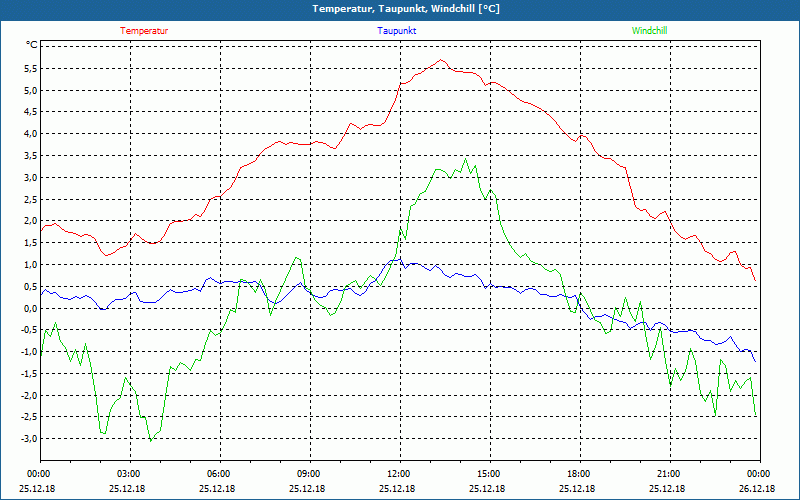800x500 pixels.
Task: Click the 25.12.18 date under 12:00
Action: [397, 488]
